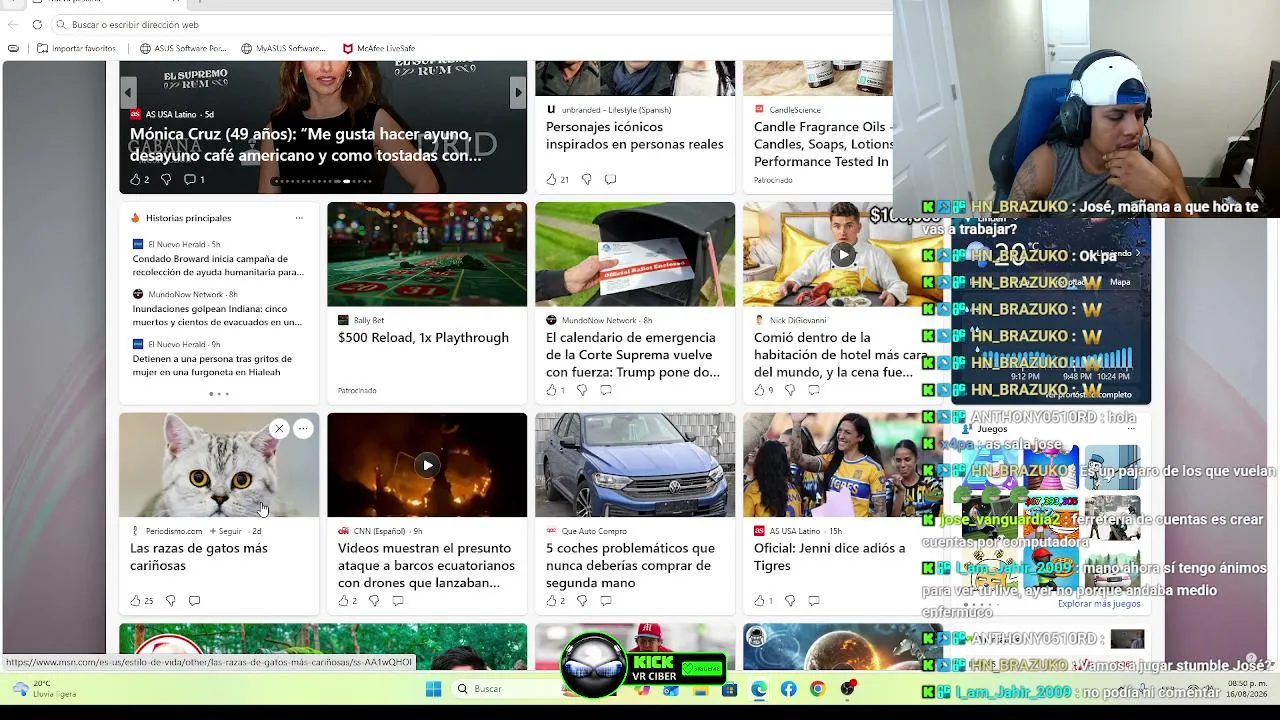Image resolution: width=1280 pixels, height=720 pixels.
Task: Dislike the 5 coches problemáticos article
Action: coord(582,601)
